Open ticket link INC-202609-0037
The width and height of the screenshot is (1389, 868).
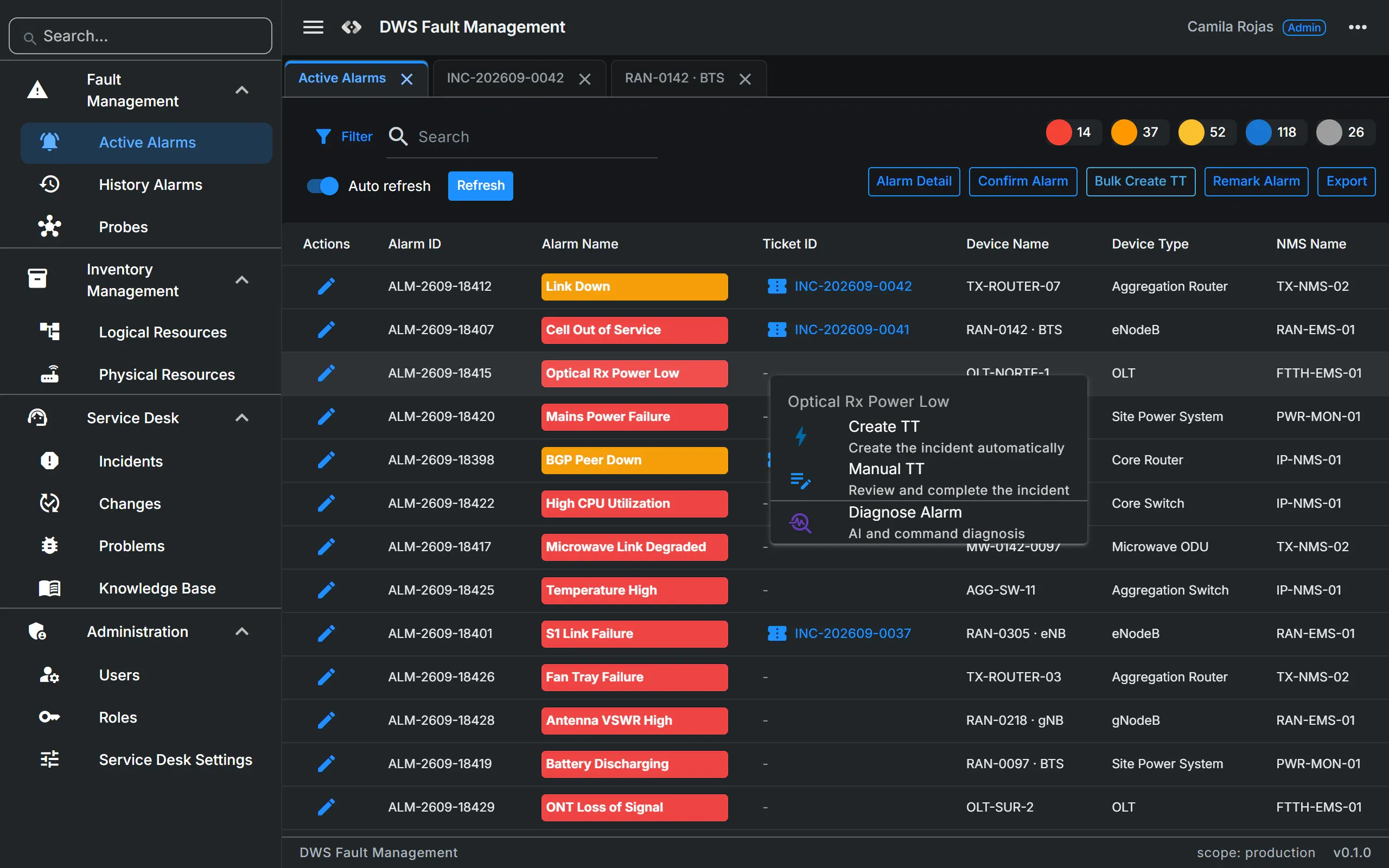coord(852,633)
